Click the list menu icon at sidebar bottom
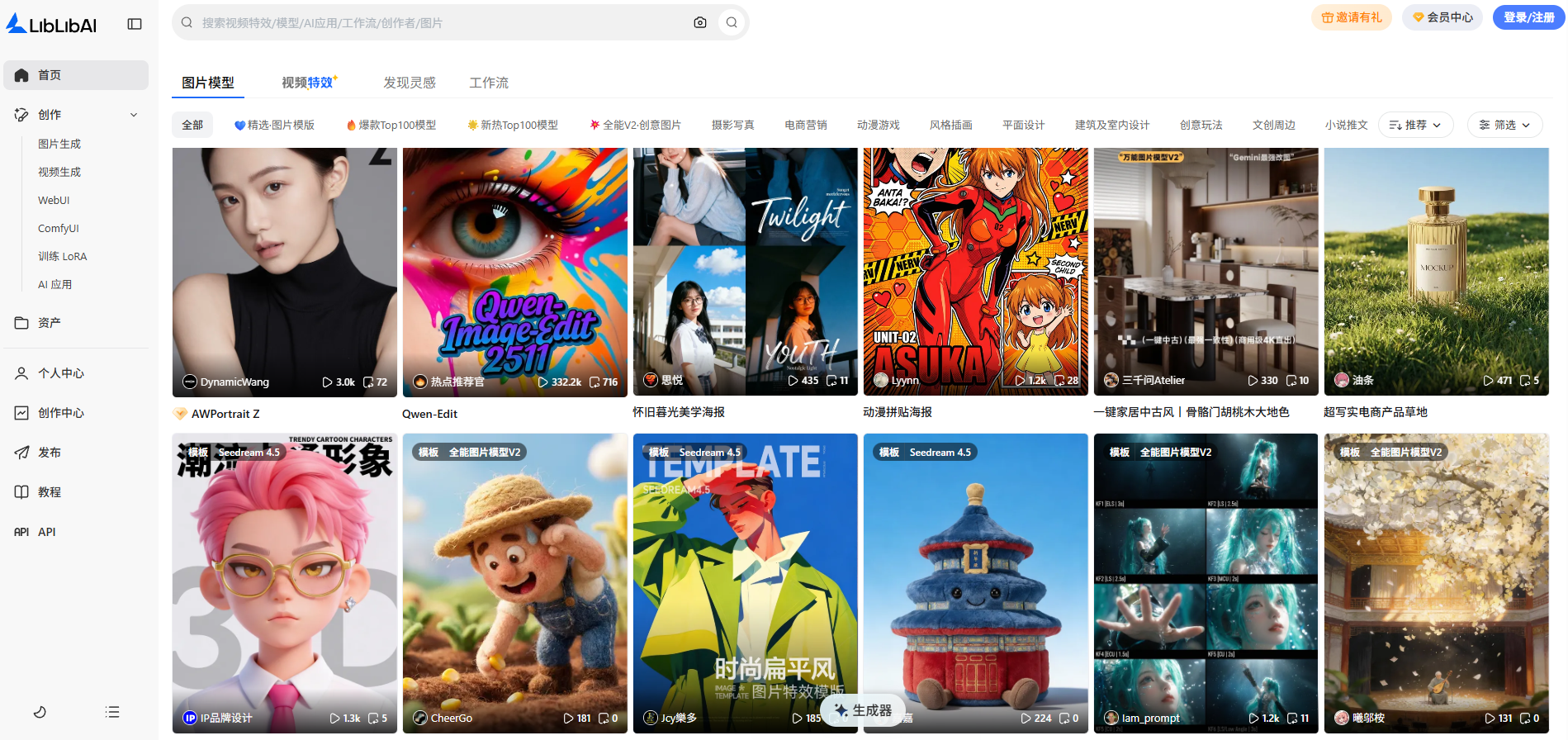1568x740 pixels. tap(112, 712)
